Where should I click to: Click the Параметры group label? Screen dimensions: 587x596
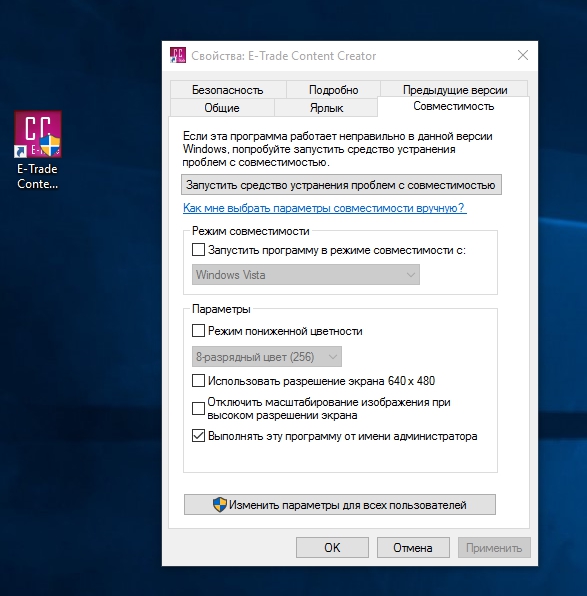[221, 309]
